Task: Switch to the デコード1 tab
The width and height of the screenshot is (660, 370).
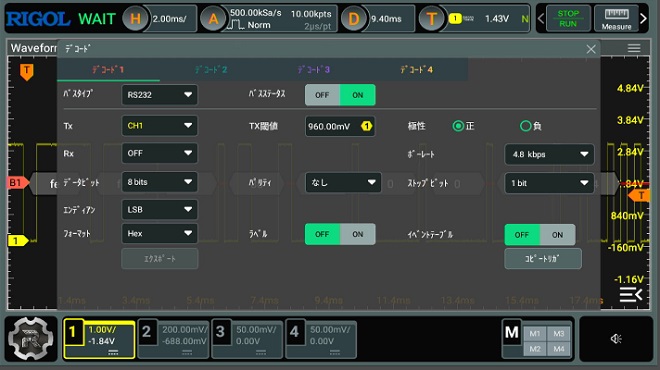Action: [108, 70]
